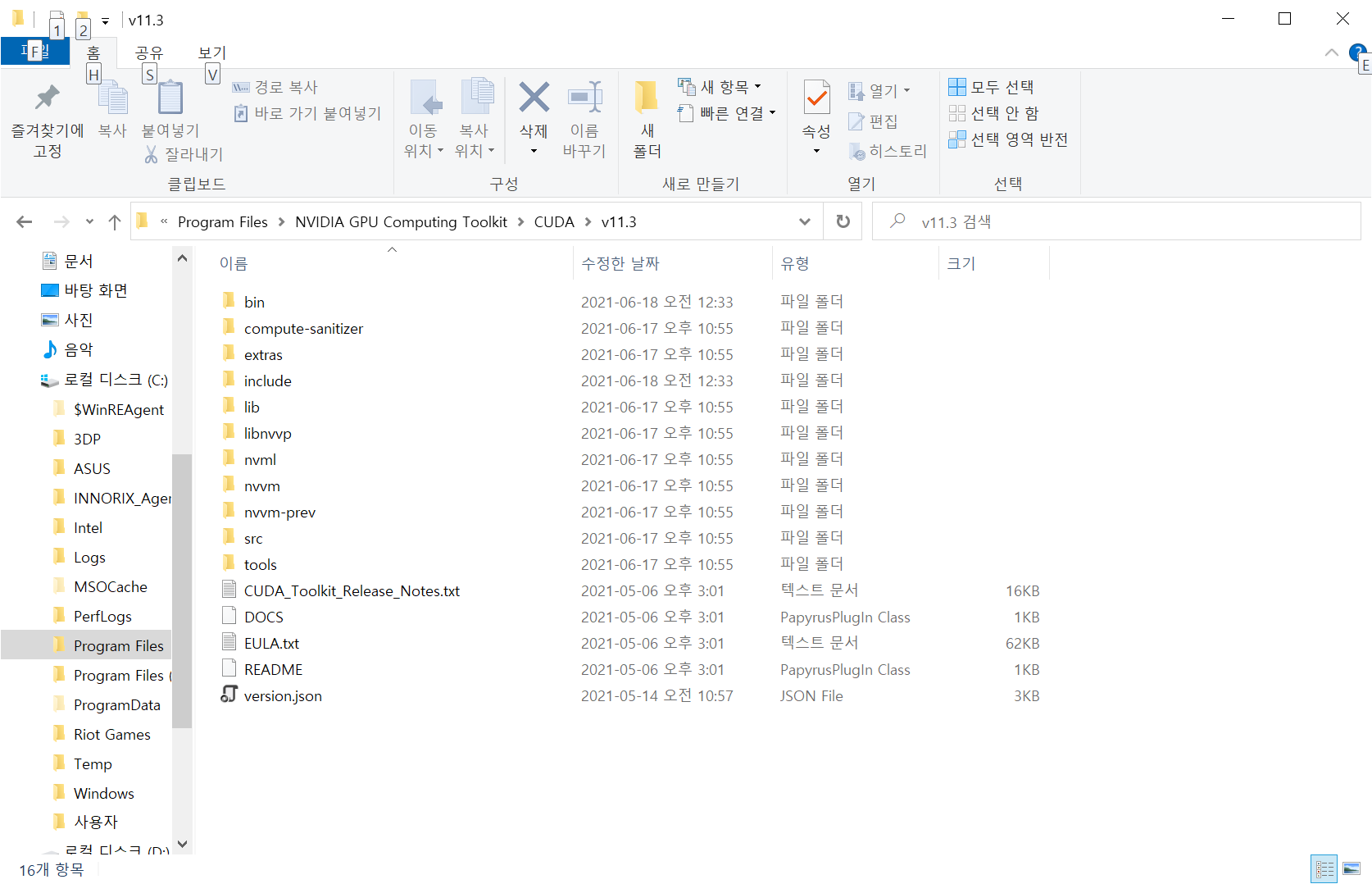1372x884 pixels.
Task: Select the README file
Action: (x=273, y=670)
